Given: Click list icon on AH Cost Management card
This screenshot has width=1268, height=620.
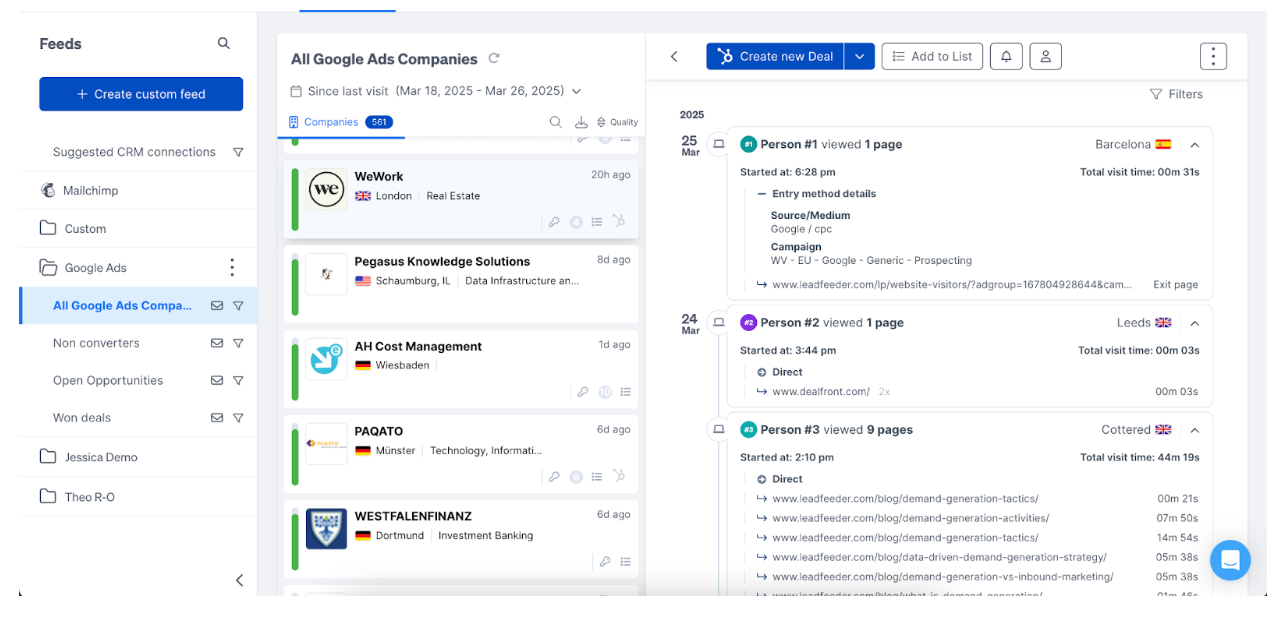Looking at the screenshot, I should (x=626, y=392).
